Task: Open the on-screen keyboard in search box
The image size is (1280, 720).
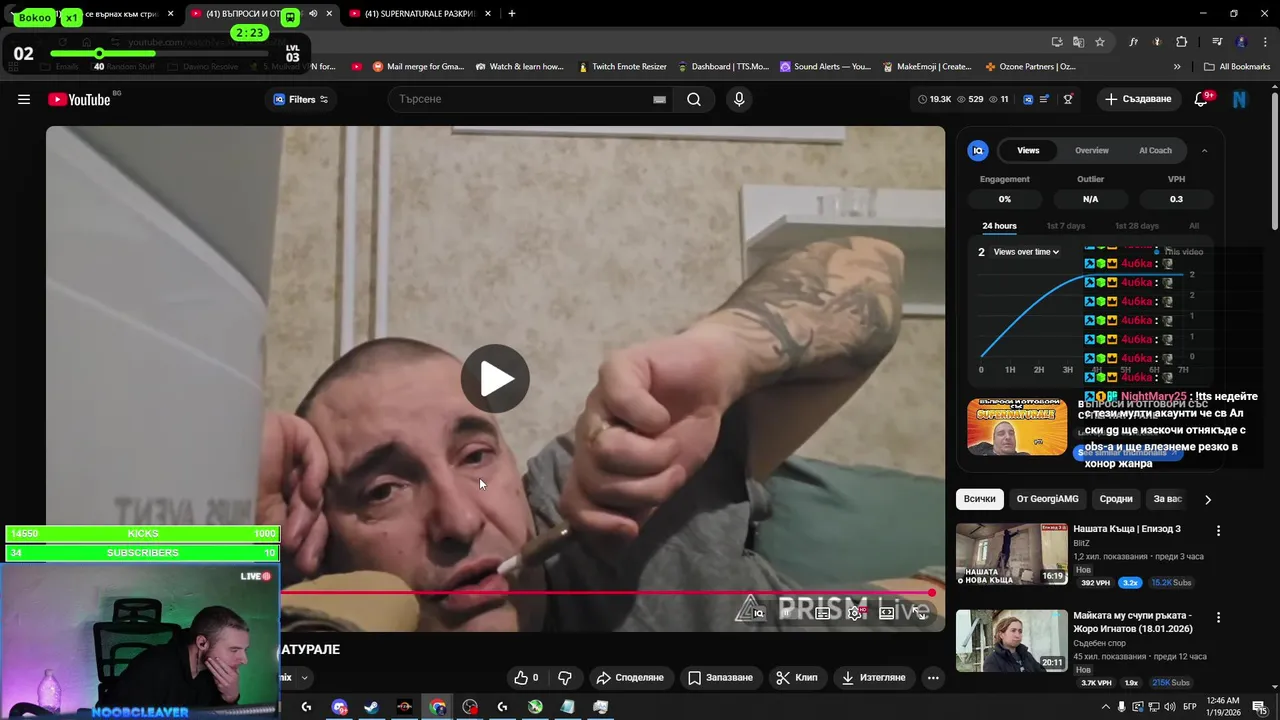Action: [x=659, y=99]
